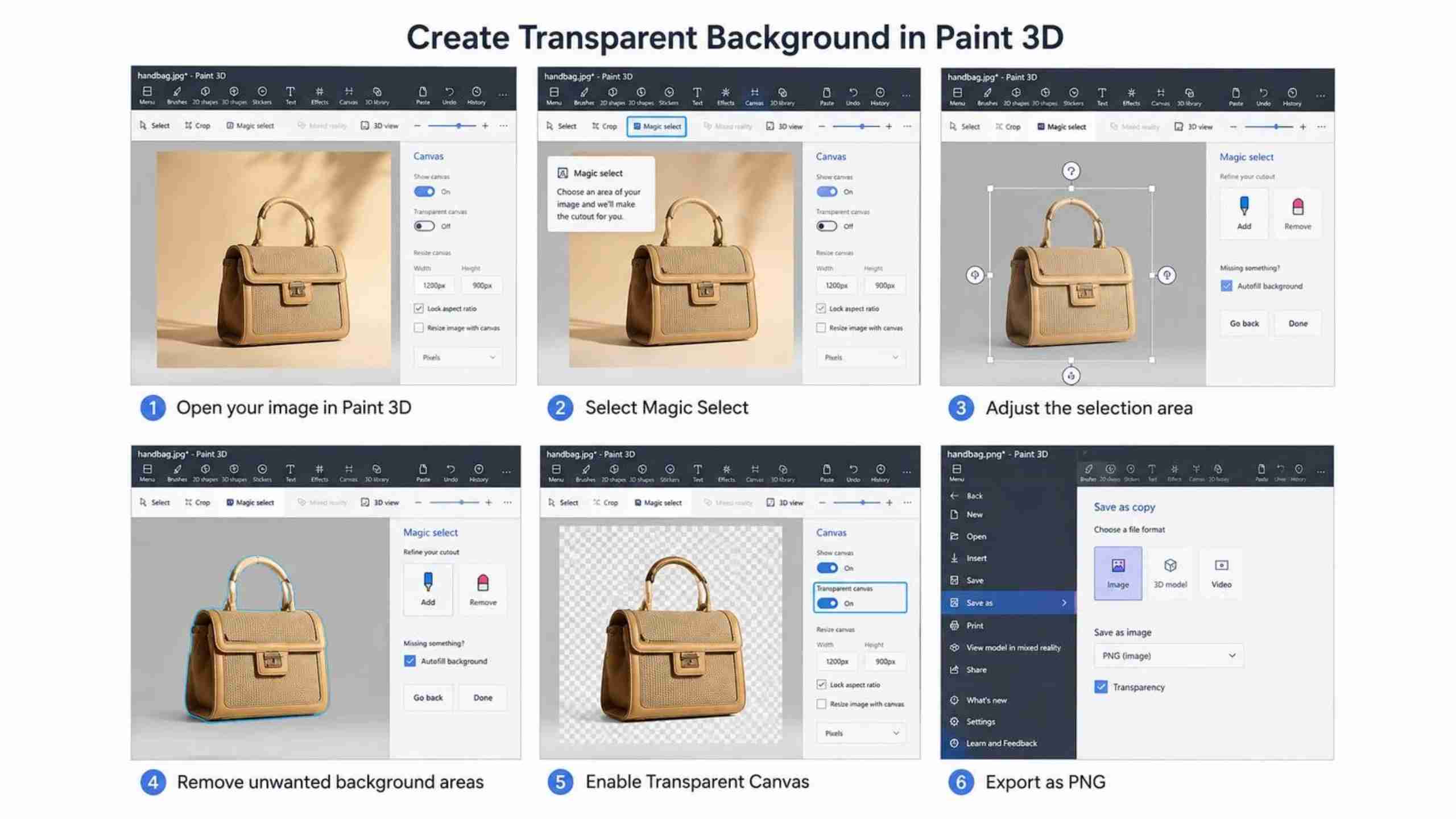1456x819 pixels.
Task: Choose the Text tool in step 1 window
Action: coord(290,95)
